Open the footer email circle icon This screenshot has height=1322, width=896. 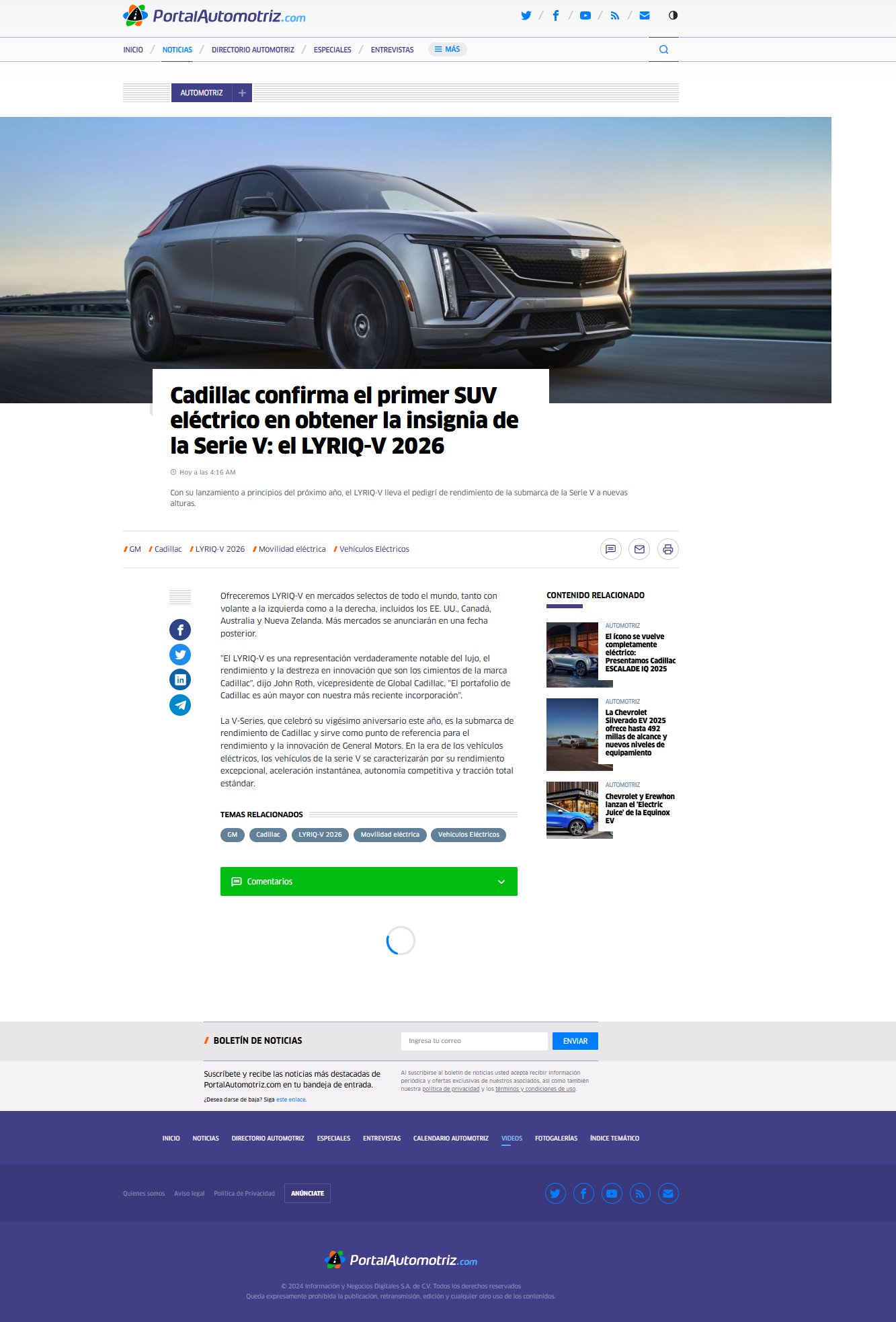tap(668, 1194)
